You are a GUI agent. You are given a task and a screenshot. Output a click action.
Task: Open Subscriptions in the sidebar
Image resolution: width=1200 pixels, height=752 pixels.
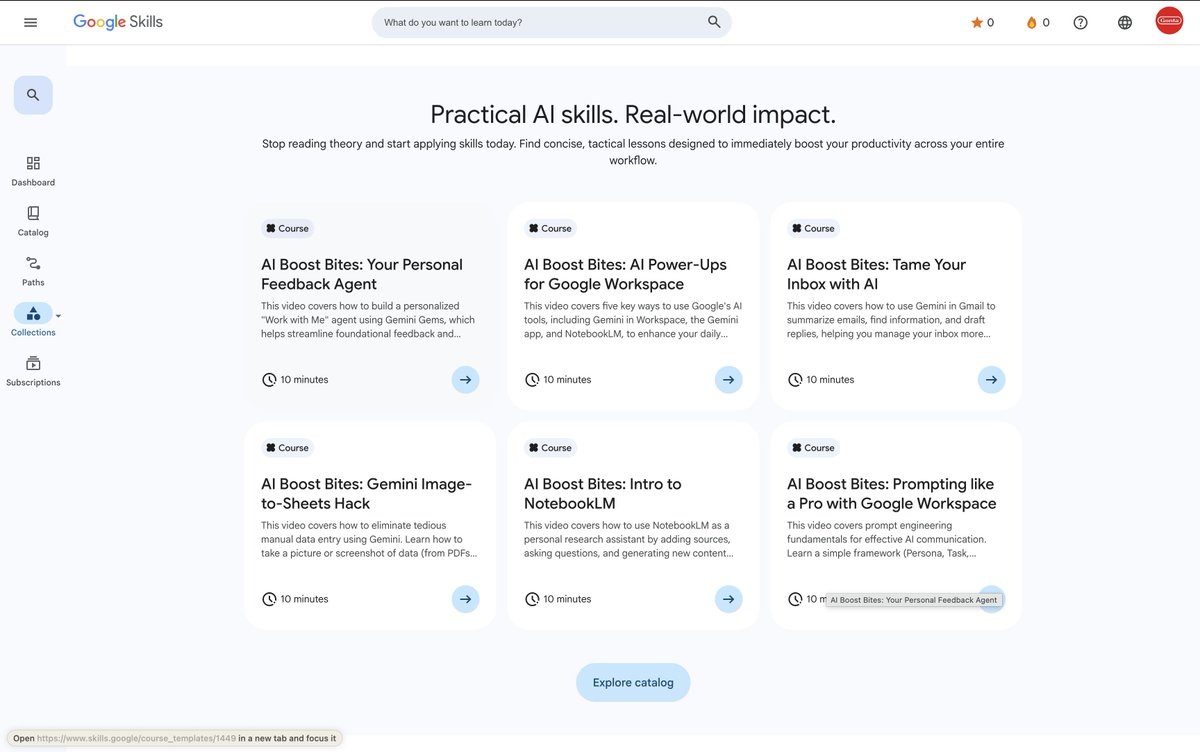click(33, 371)
